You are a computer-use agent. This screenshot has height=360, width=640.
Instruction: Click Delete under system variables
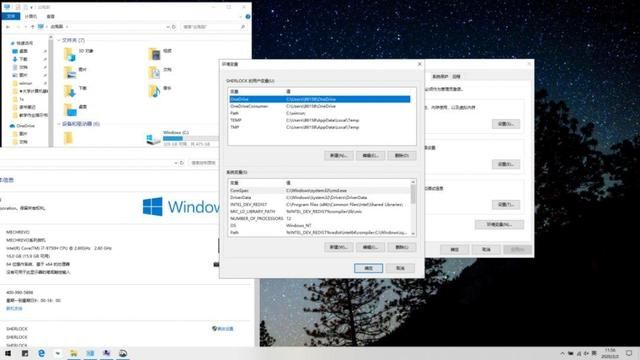coord(402,247)
